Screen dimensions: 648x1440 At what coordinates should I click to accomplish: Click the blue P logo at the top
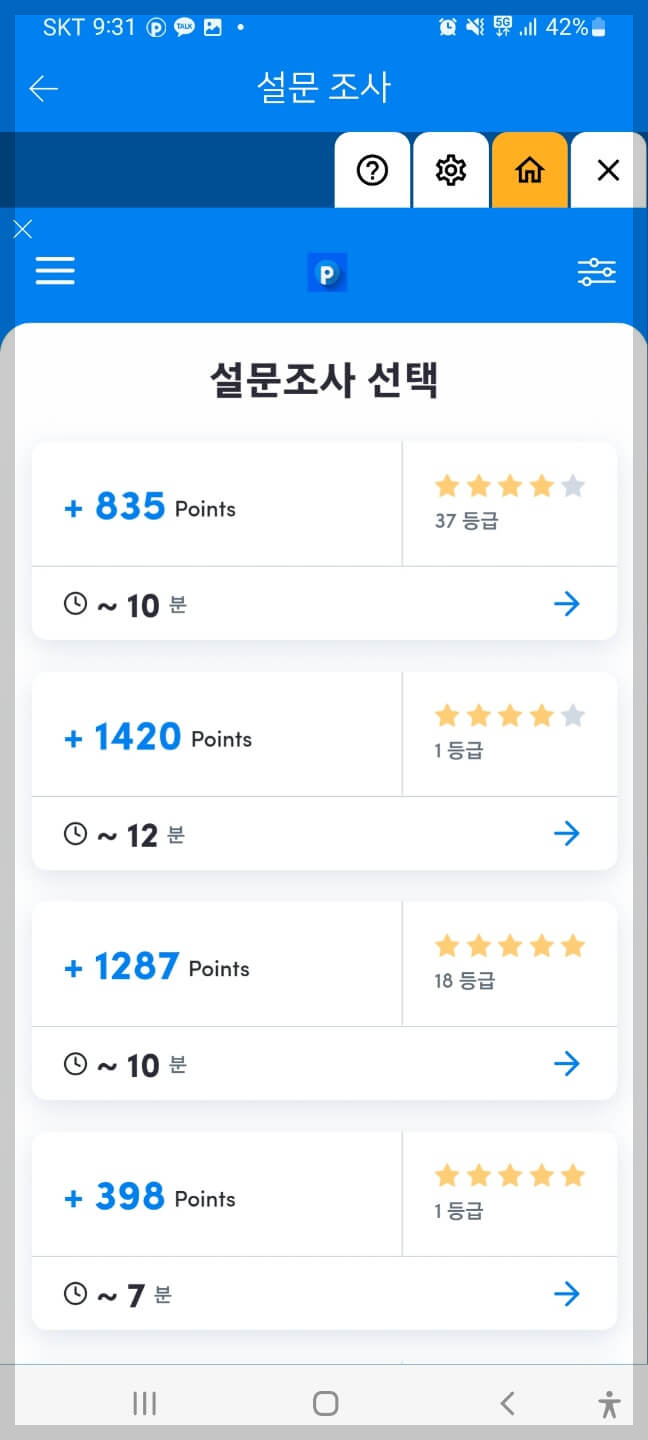(x=327, y=270)
